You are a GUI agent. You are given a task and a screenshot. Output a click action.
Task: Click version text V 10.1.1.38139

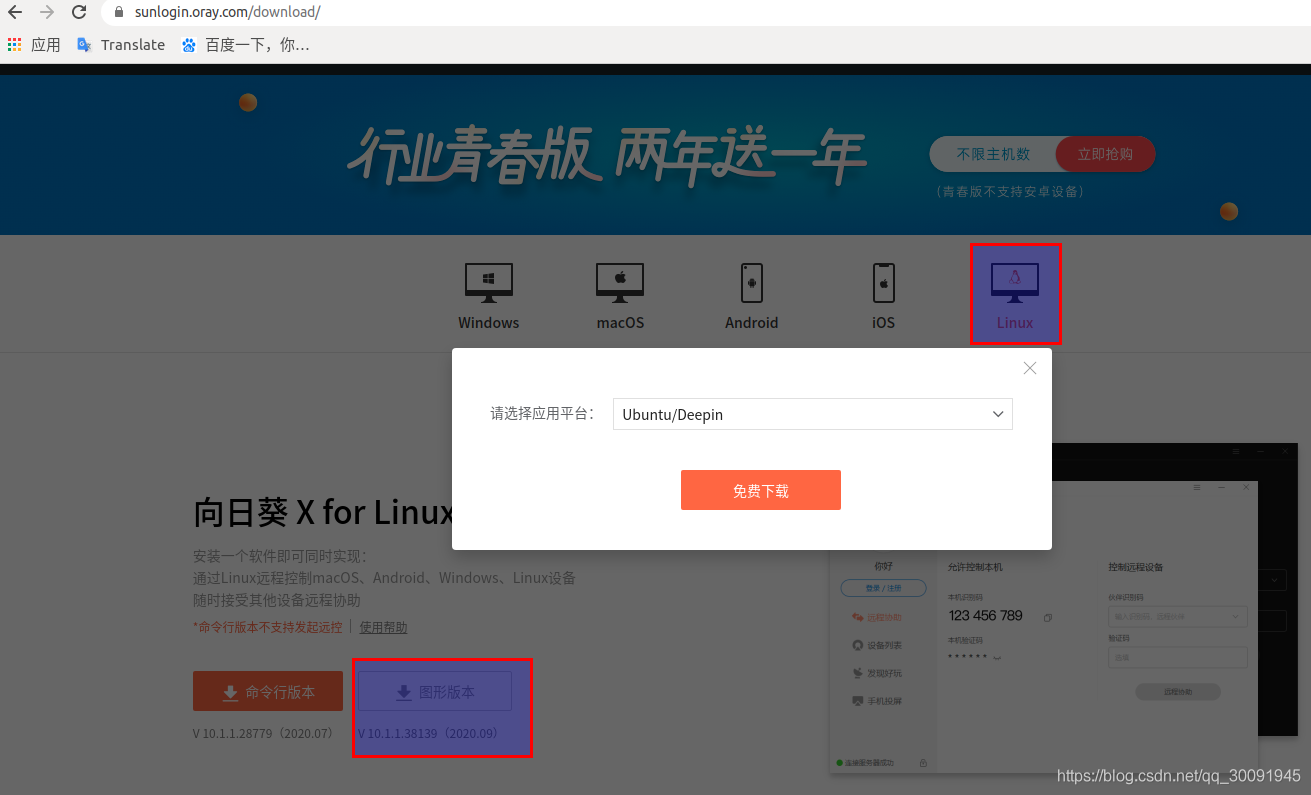click(x=428, y=733)
